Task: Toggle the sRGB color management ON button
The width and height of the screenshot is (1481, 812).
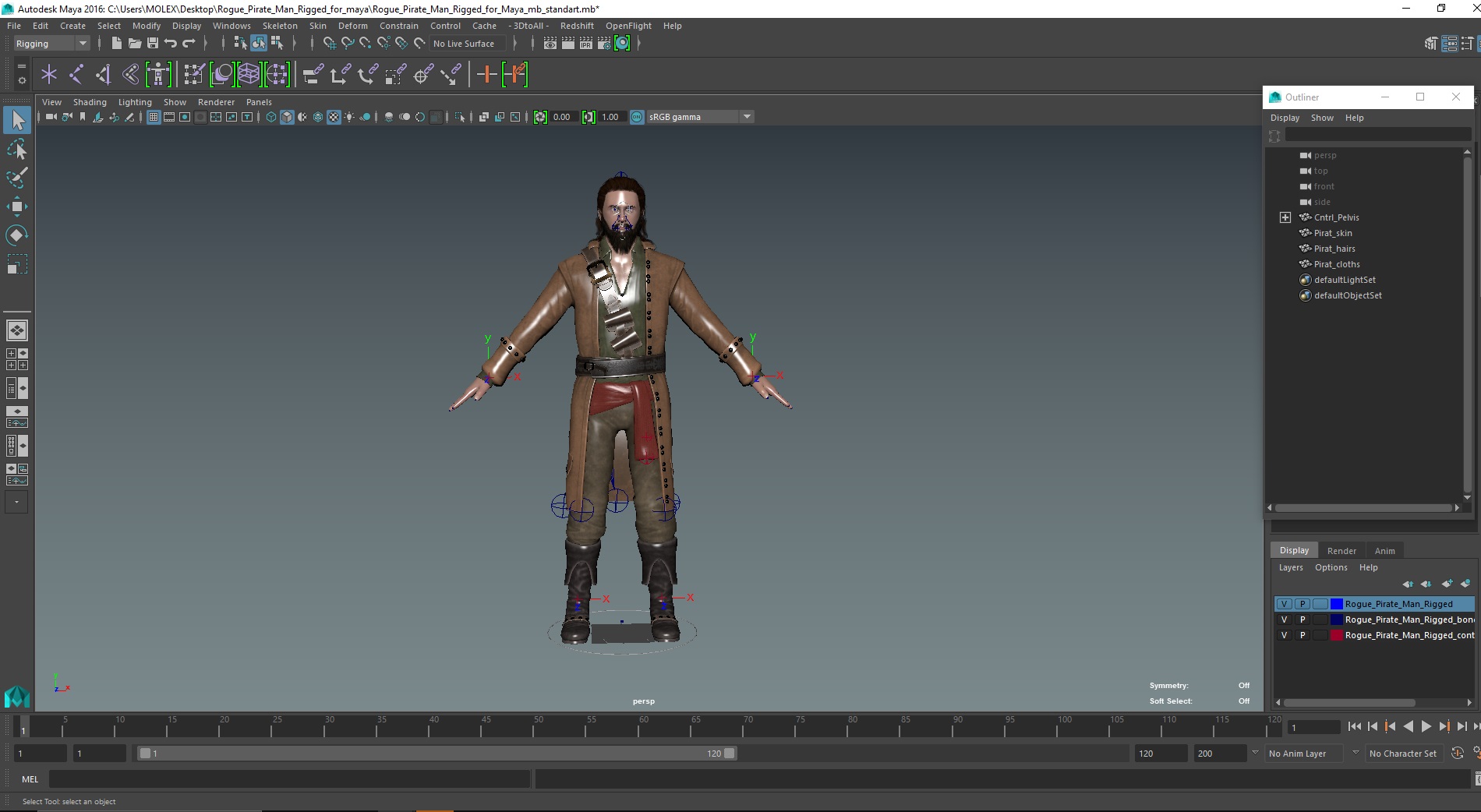Action: (637, 117)
